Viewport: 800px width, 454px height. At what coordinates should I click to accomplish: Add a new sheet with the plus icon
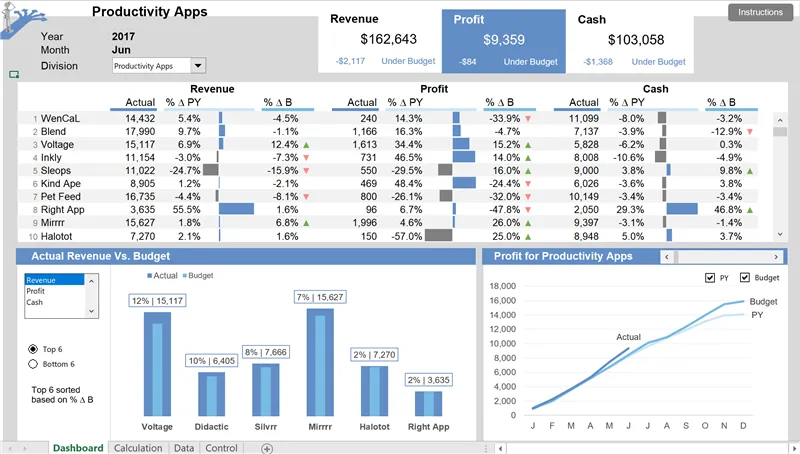267,449
